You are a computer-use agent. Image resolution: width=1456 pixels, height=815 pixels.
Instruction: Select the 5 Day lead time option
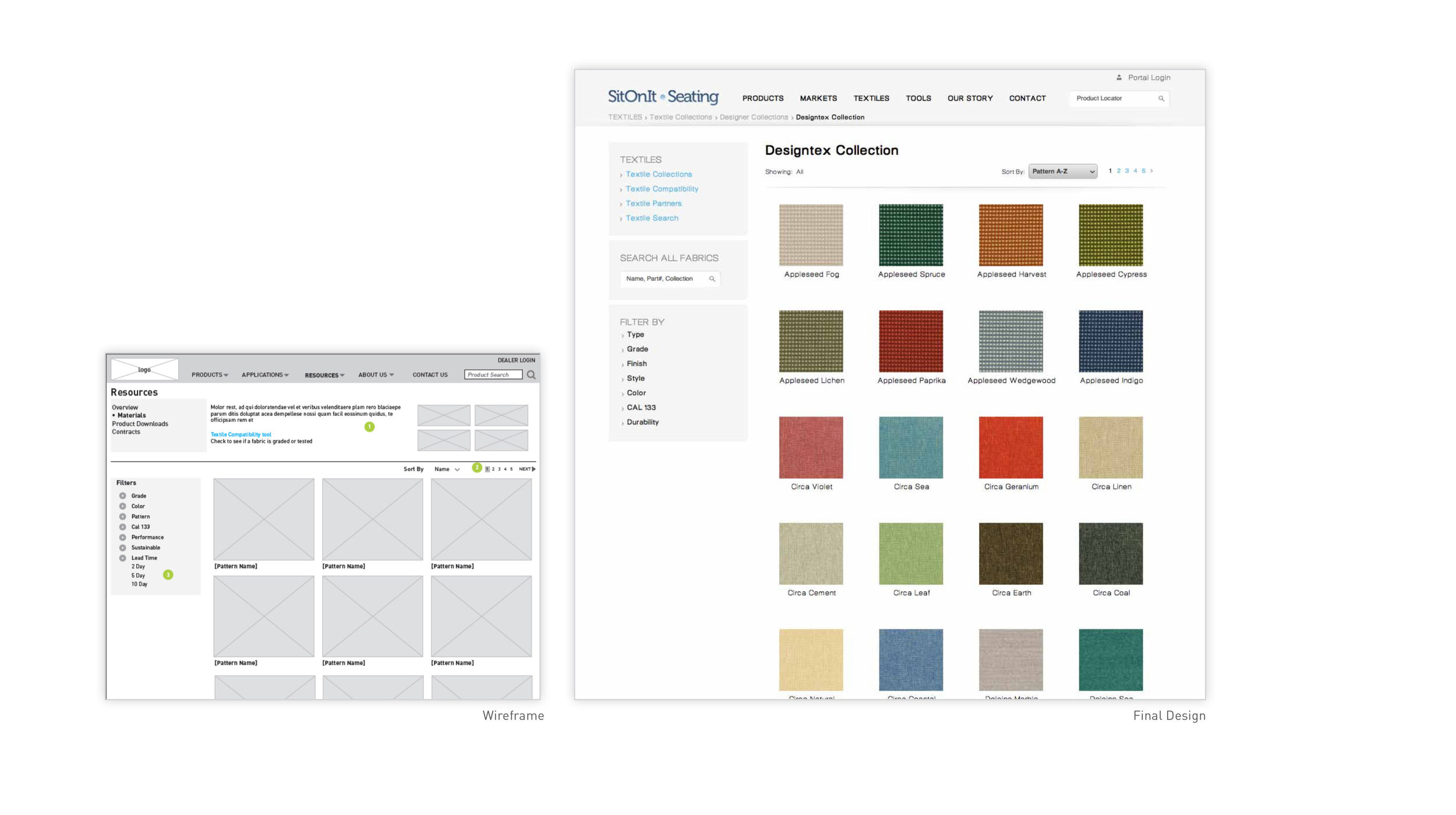coord(138,575)
